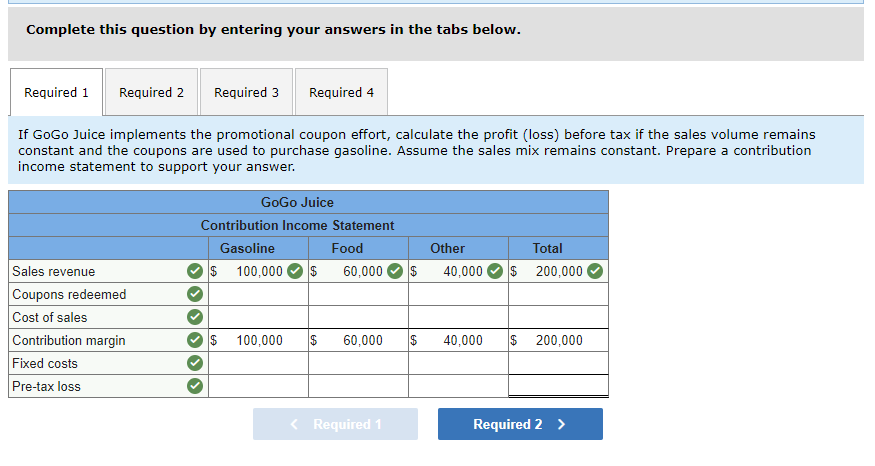Click green checkmark beside Sales revenue label
The width and height of the screenshot is (875, 466).
pos(195,271)
